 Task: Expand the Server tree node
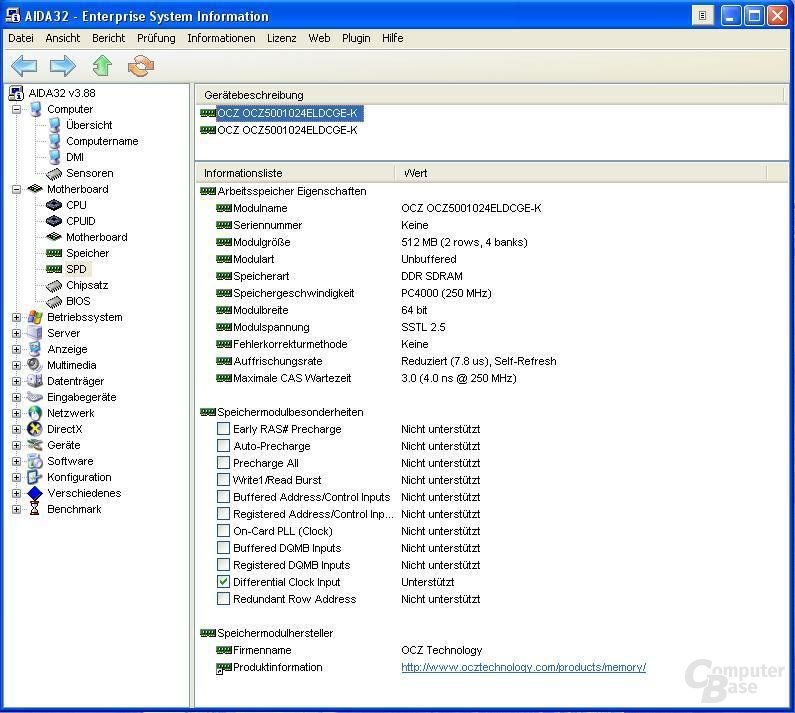point(17,334)
